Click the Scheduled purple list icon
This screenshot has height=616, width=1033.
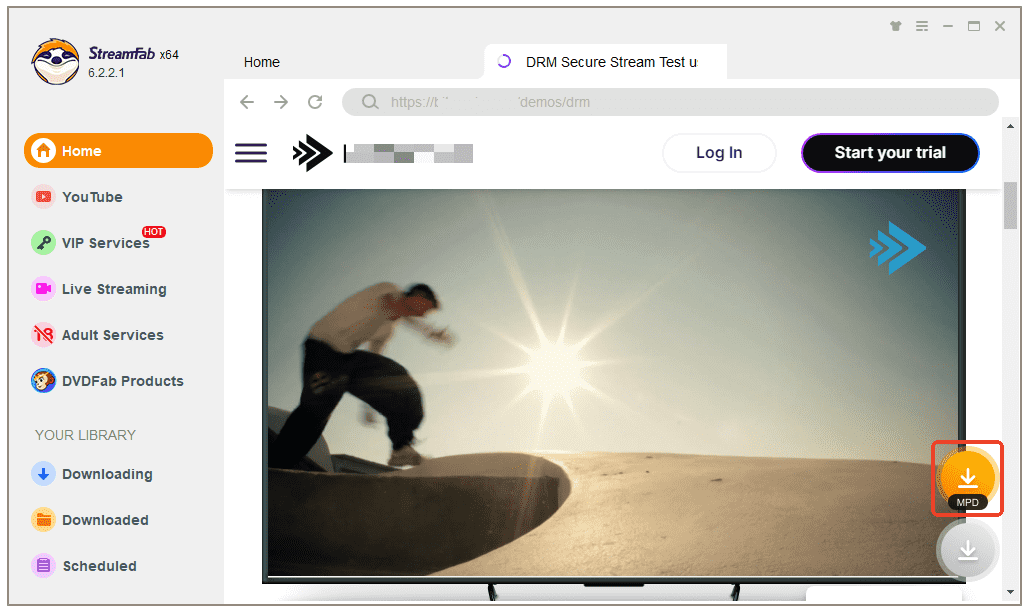click(x=43, y=566)
